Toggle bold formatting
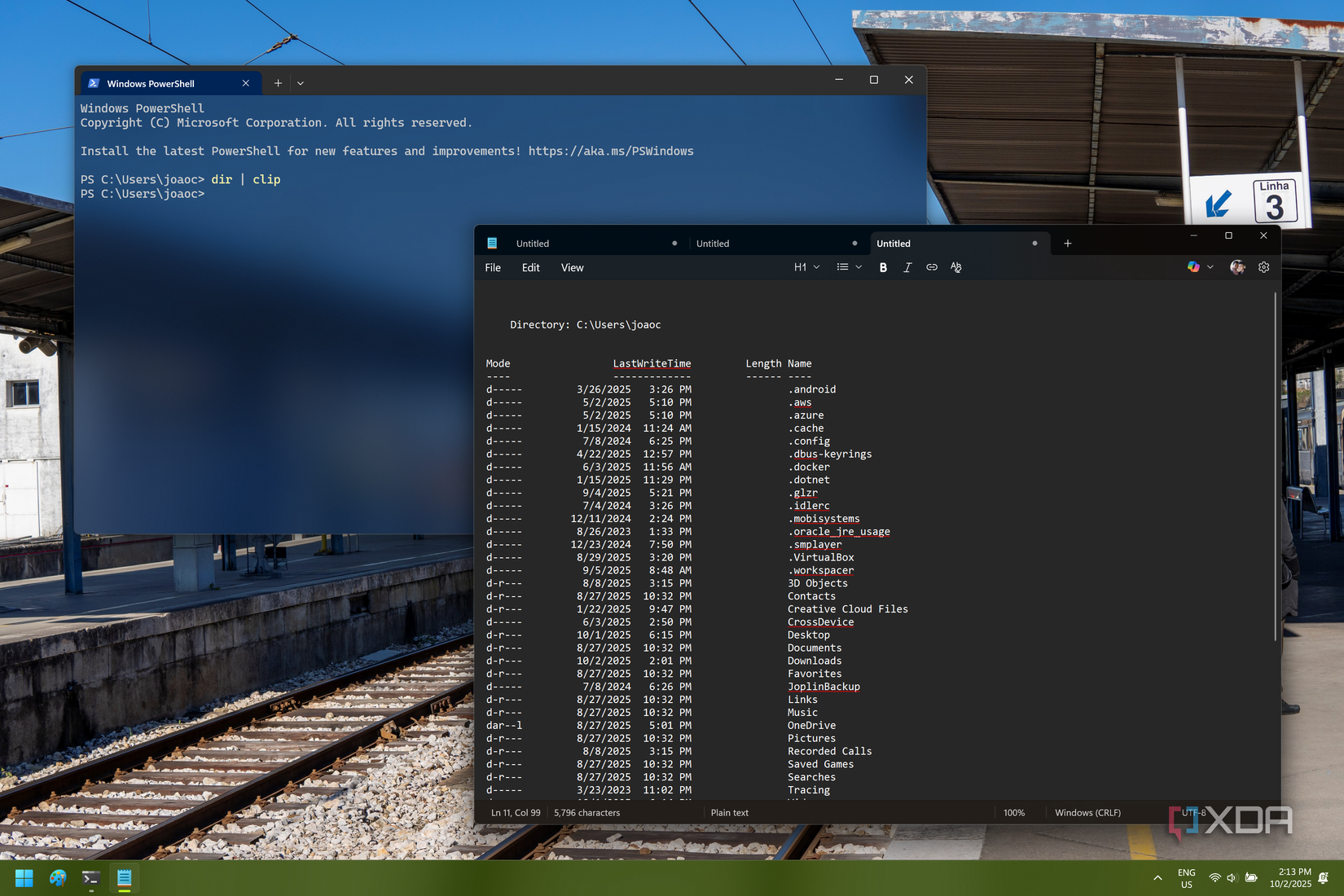This screenshot has height=896, width=1344. [x=883, y=267]
